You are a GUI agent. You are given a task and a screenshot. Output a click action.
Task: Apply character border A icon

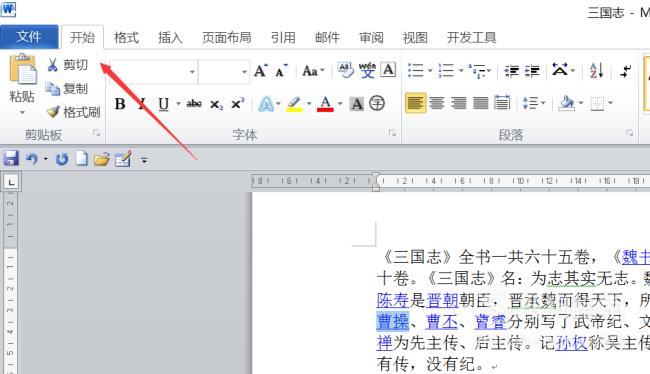pyautogui.click(x=388, y=69)
